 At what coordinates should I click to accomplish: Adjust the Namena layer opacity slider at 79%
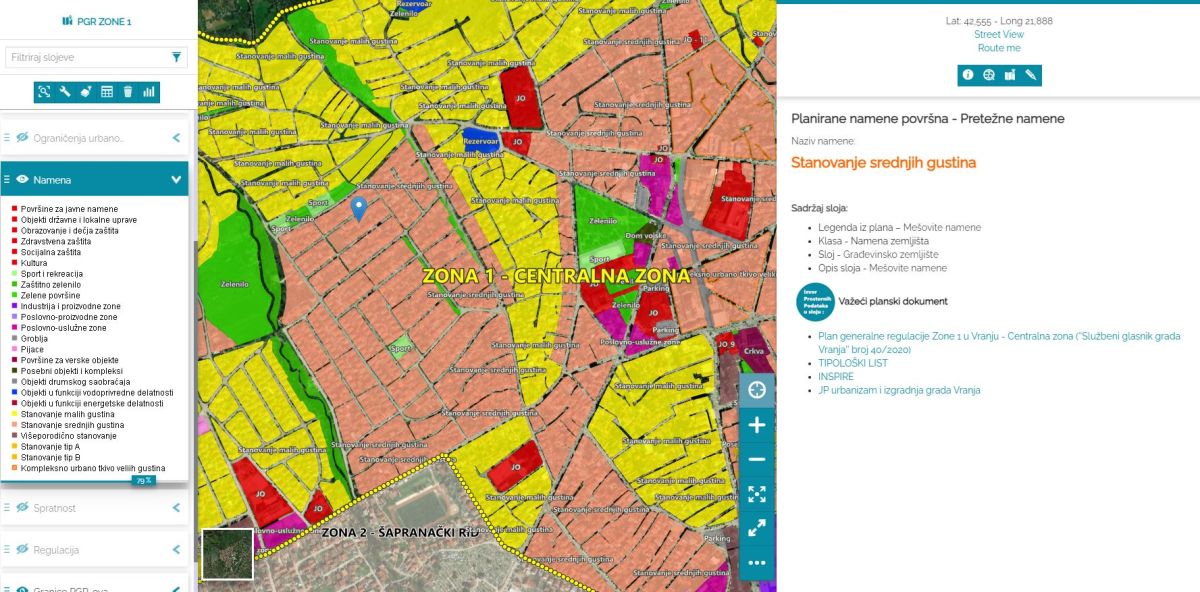click(143, 480)
